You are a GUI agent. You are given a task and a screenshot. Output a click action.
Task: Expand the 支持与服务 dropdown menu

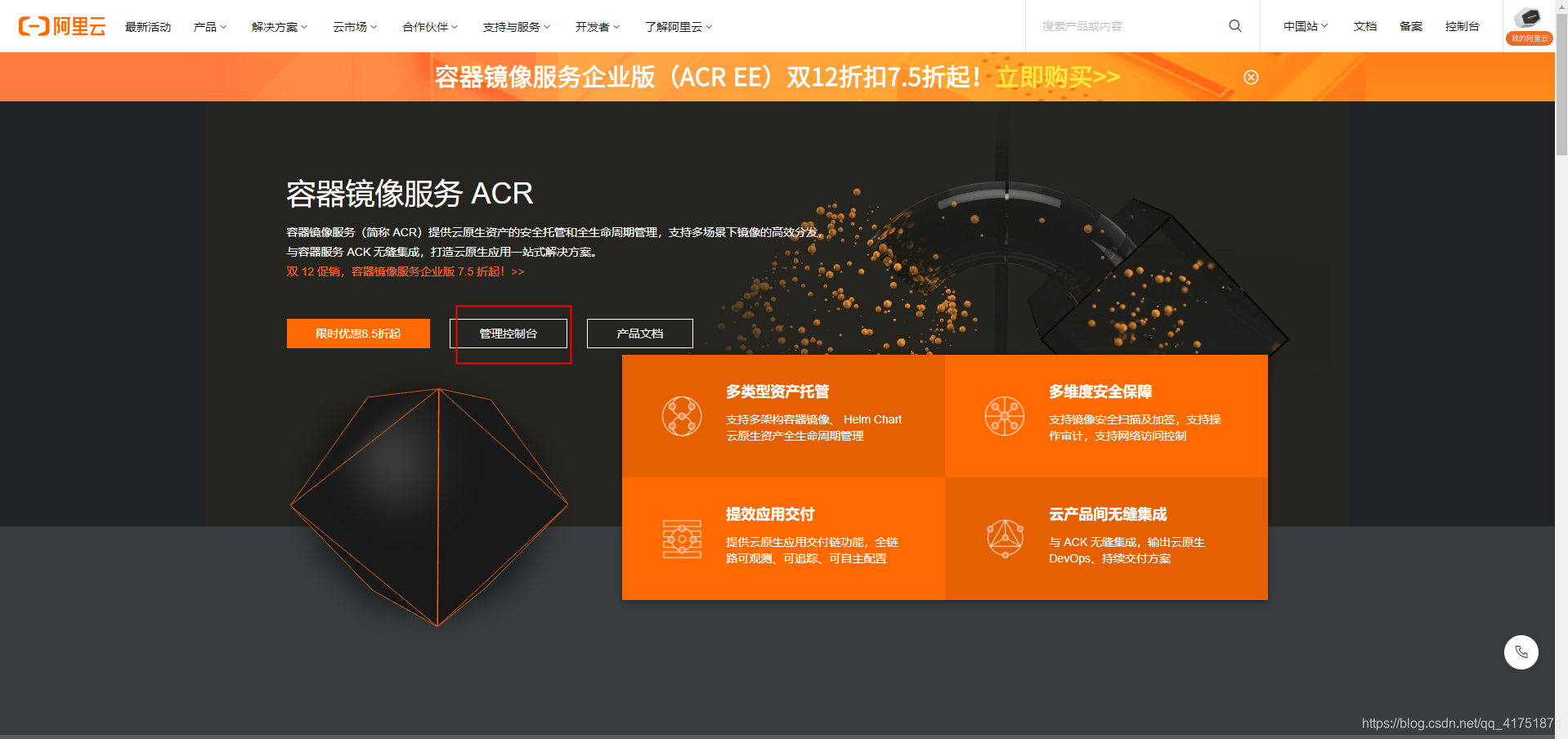pos(517,27)
